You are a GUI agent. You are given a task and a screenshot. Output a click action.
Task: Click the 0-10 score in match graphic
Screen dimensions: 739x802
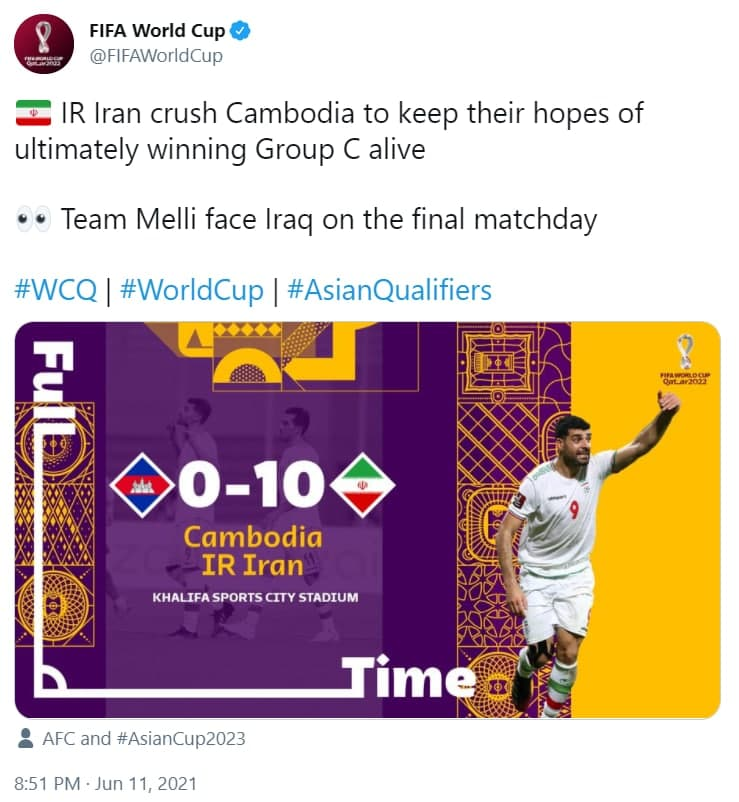tap(252, 484)
